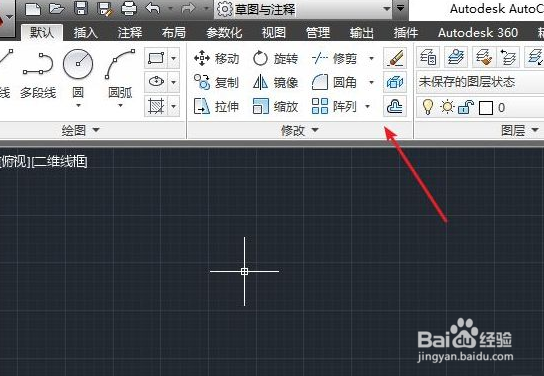Click the Trim (修剪) tool
This screenshot has height=376, width=544.
click(x=334, y=58)
